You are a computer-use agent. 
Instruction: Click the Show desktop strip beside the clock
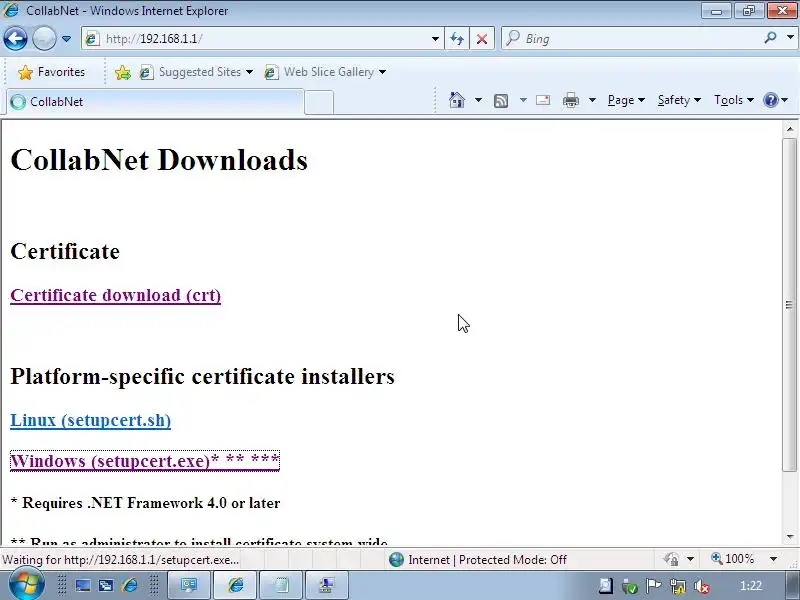pyautogui.click(x=793, y=585)
